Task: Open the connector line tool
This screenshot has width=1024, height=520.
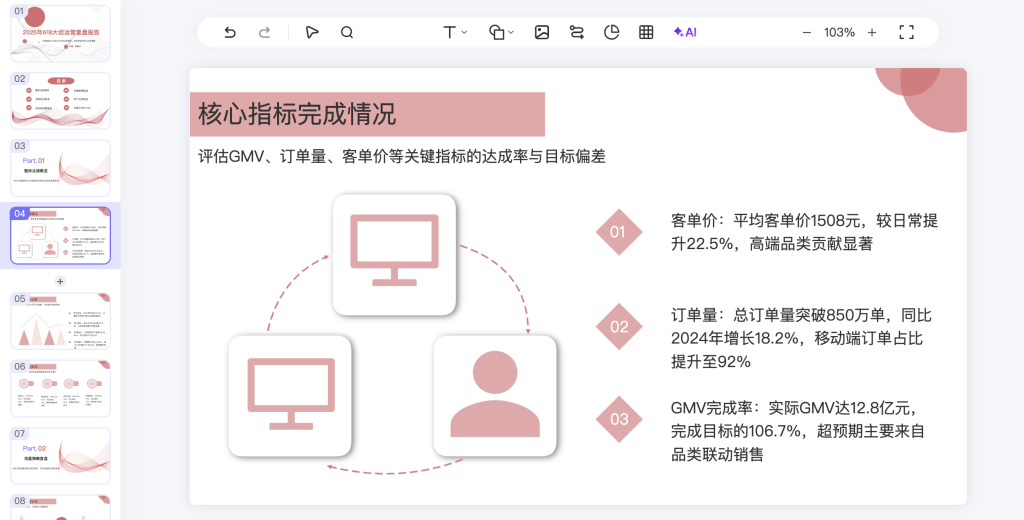Action: pyautogui.click(x=577, y=32)
